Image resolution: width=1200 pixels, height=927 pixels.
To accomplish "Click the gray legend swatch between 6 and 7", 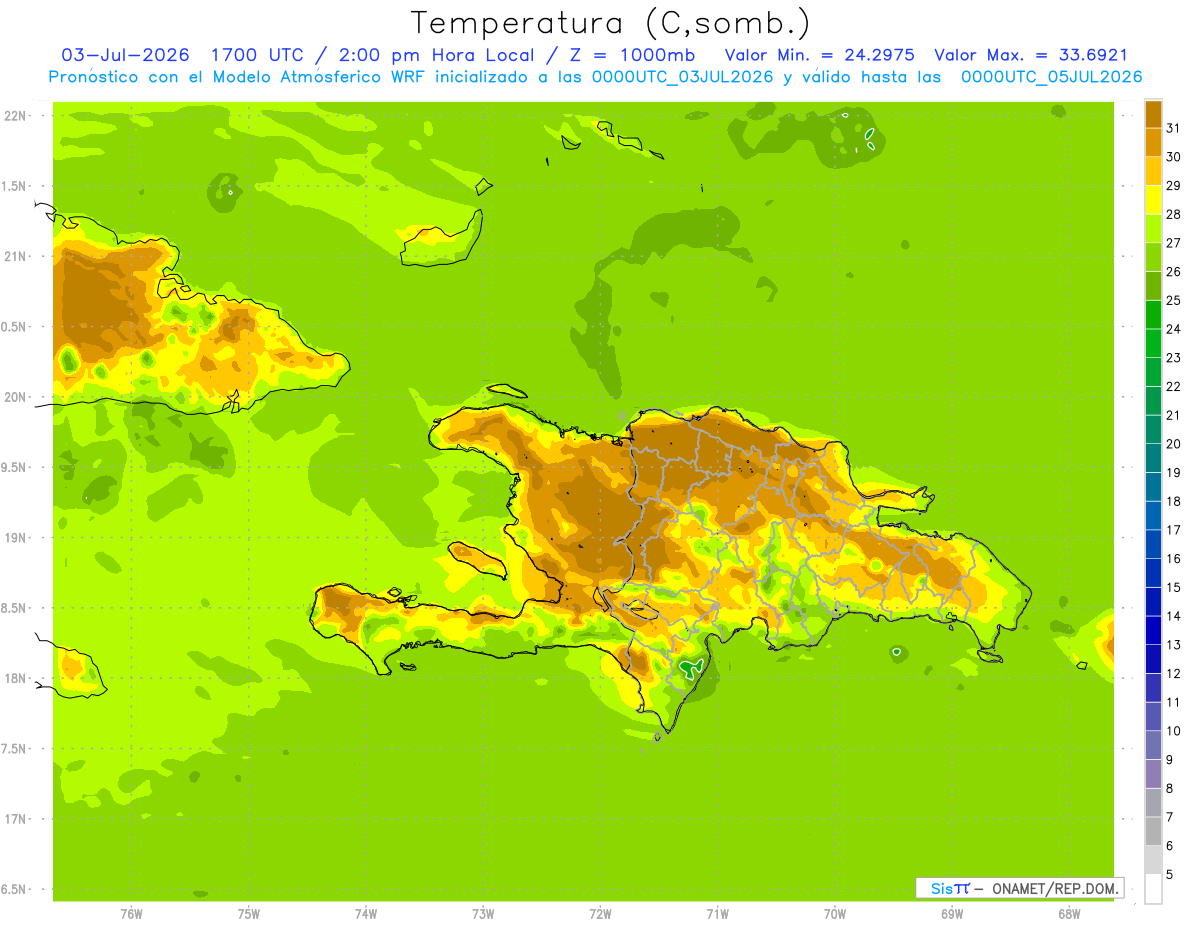I will [x=1153, y=831].
